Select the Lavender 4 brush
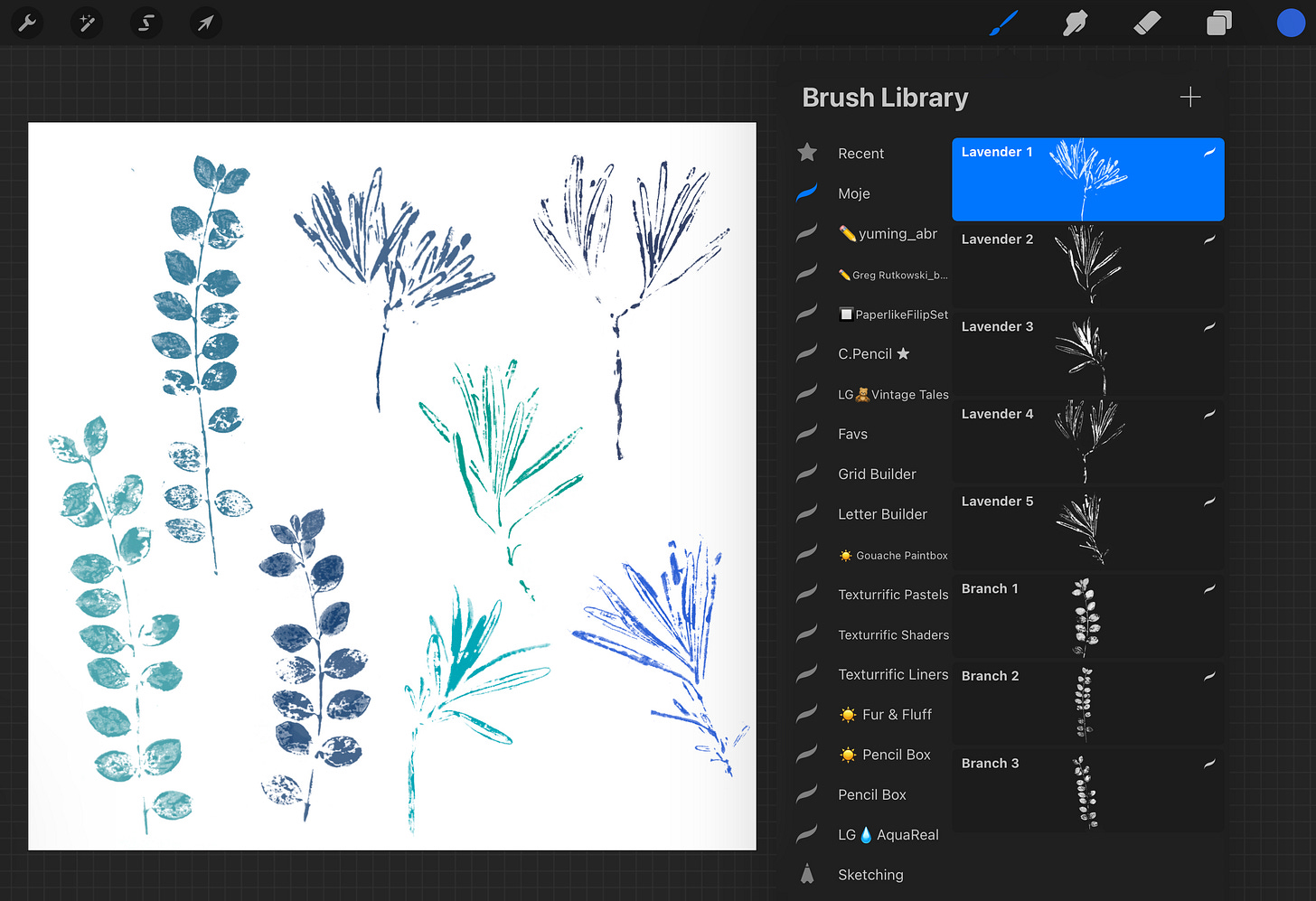1316x901 pixels. pos(1088,441)
